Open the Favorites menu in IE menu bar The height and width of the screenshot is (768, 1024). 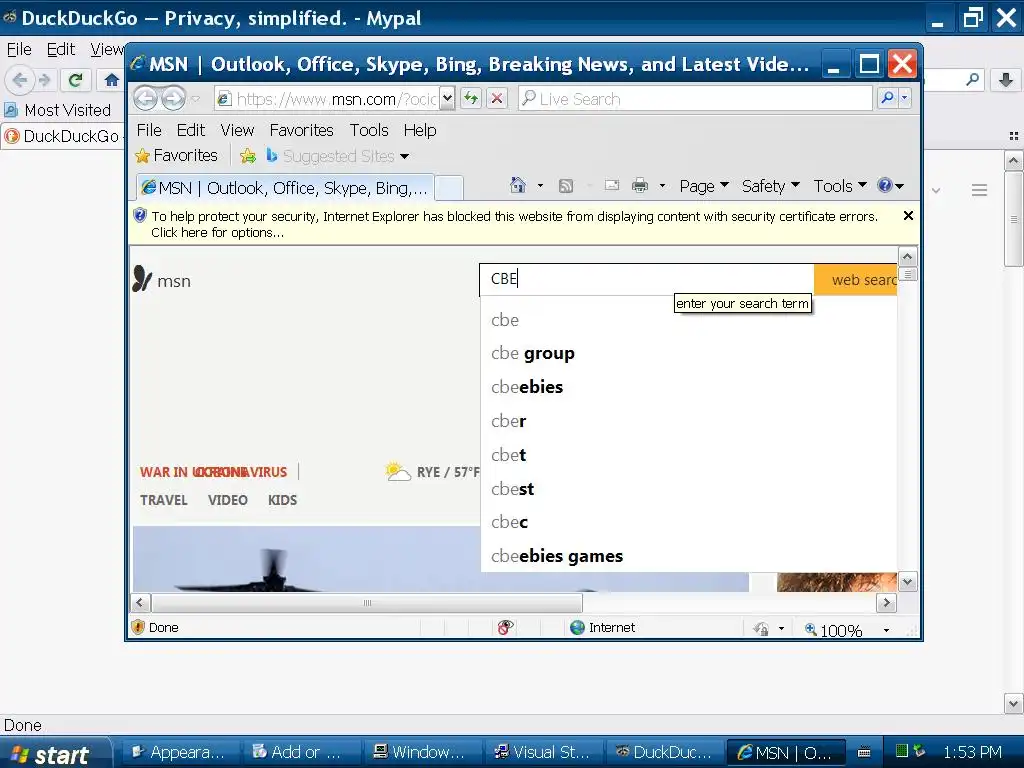[x=302, y=130]
